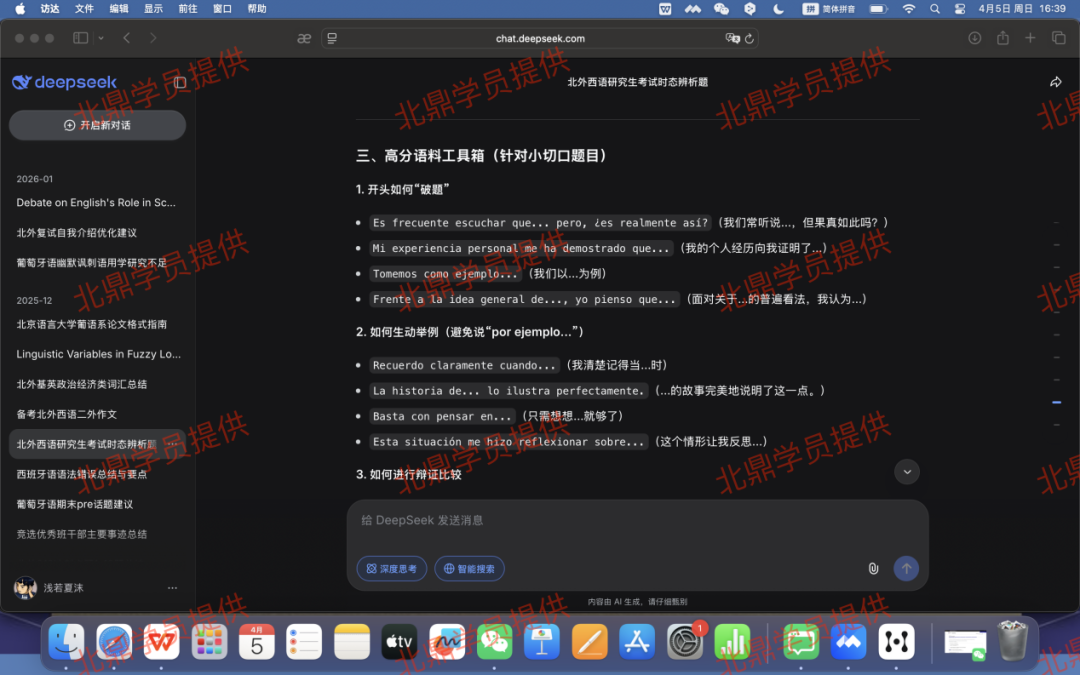
Task: Open Control Center in menu bar
Action: (959, 9)
